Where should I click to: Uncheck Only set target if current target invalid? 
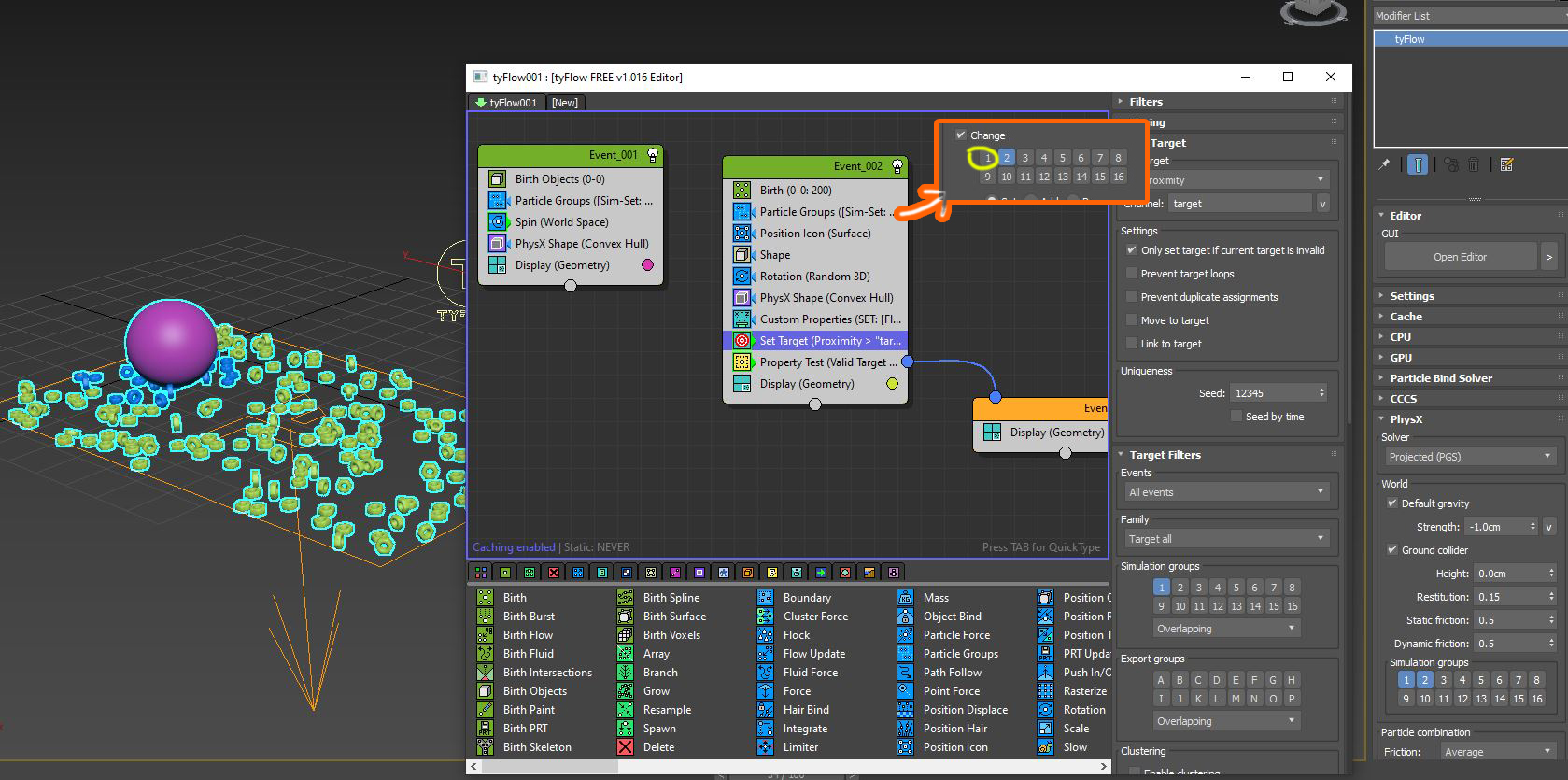[1132, 250]
